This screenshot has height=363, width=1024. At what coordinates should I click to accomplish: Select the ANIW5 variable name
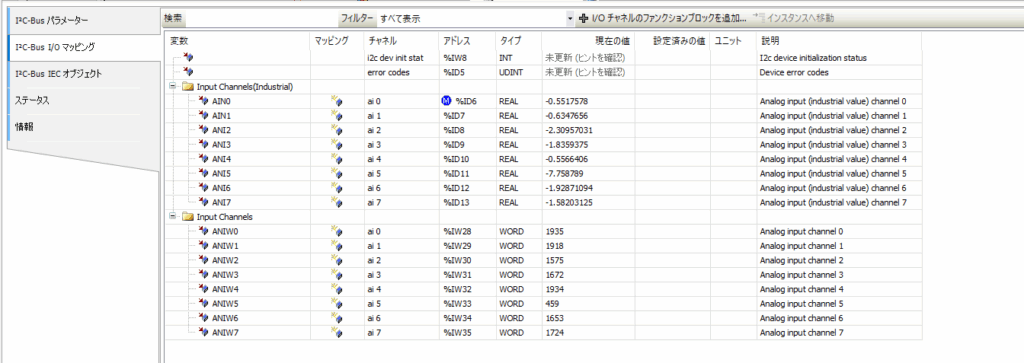coord(225,304)
